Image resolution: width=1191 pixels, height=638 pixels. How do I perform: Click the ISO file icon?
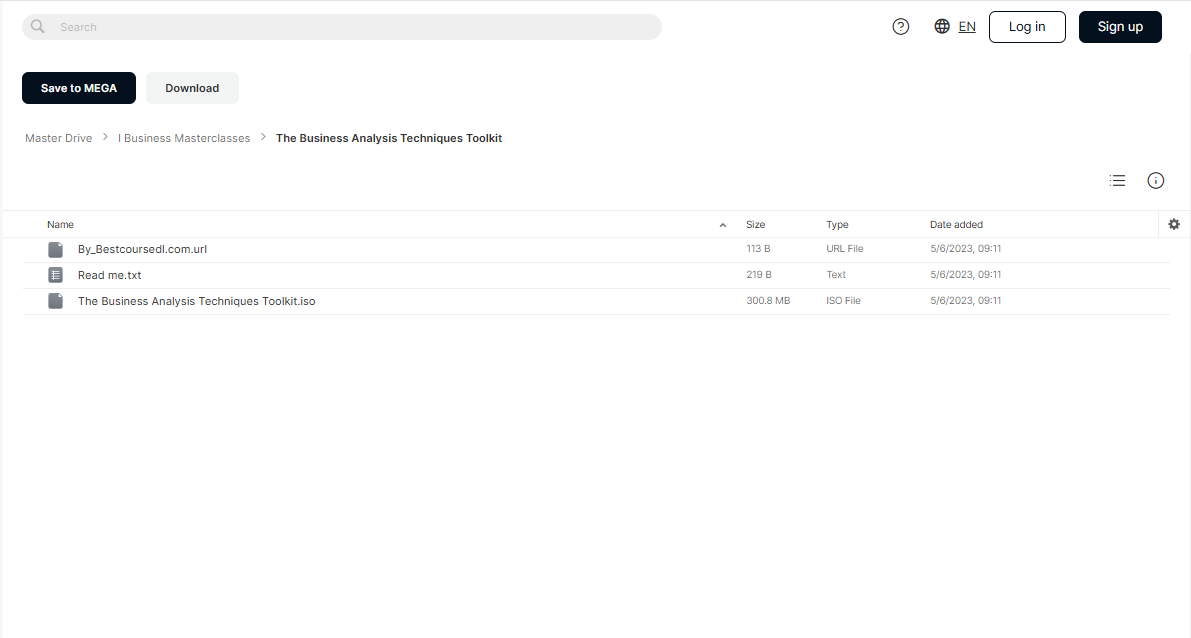(55, 301)
